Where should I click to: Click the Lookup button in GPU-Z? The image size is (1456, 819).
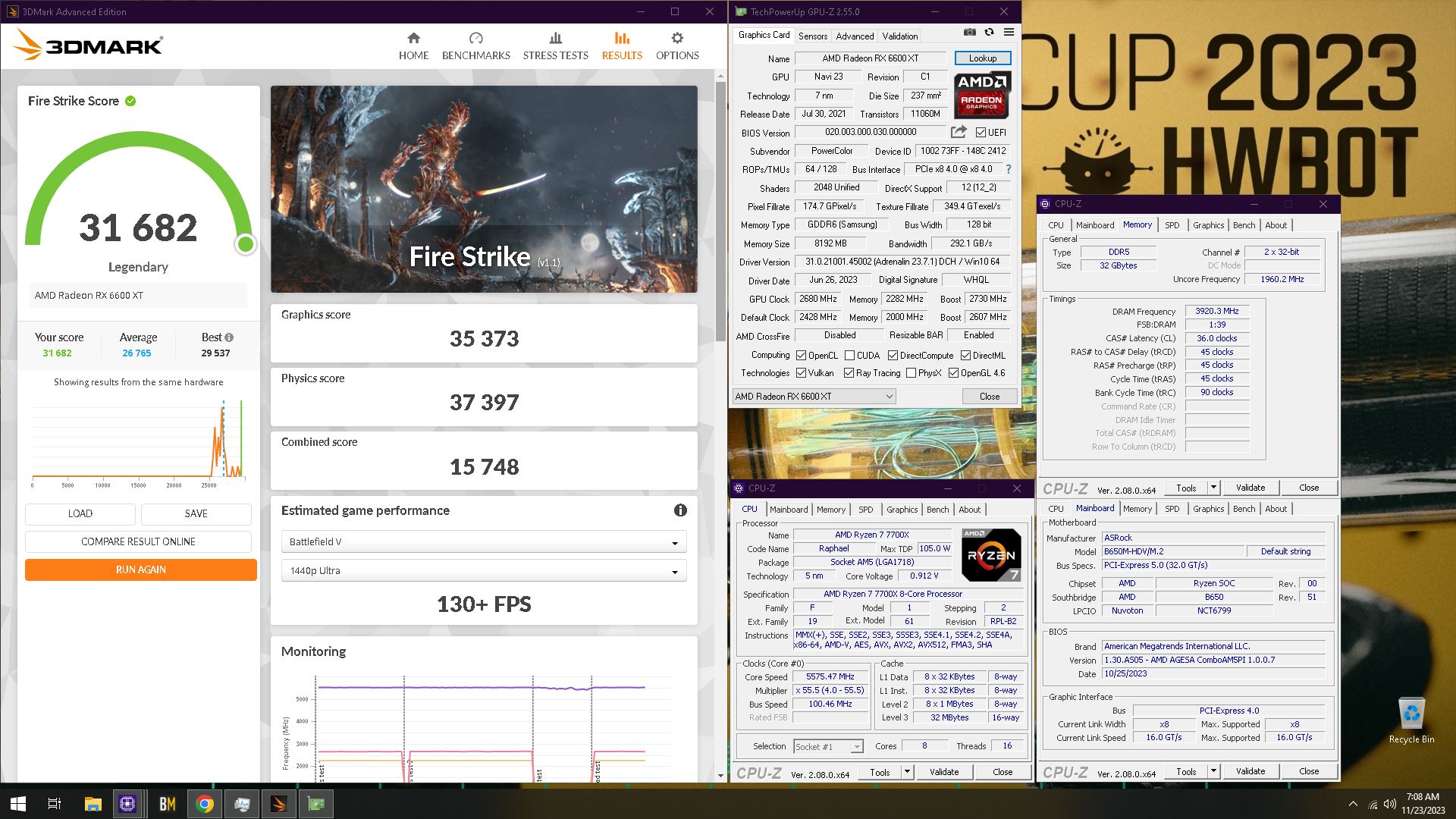[982, 58]
